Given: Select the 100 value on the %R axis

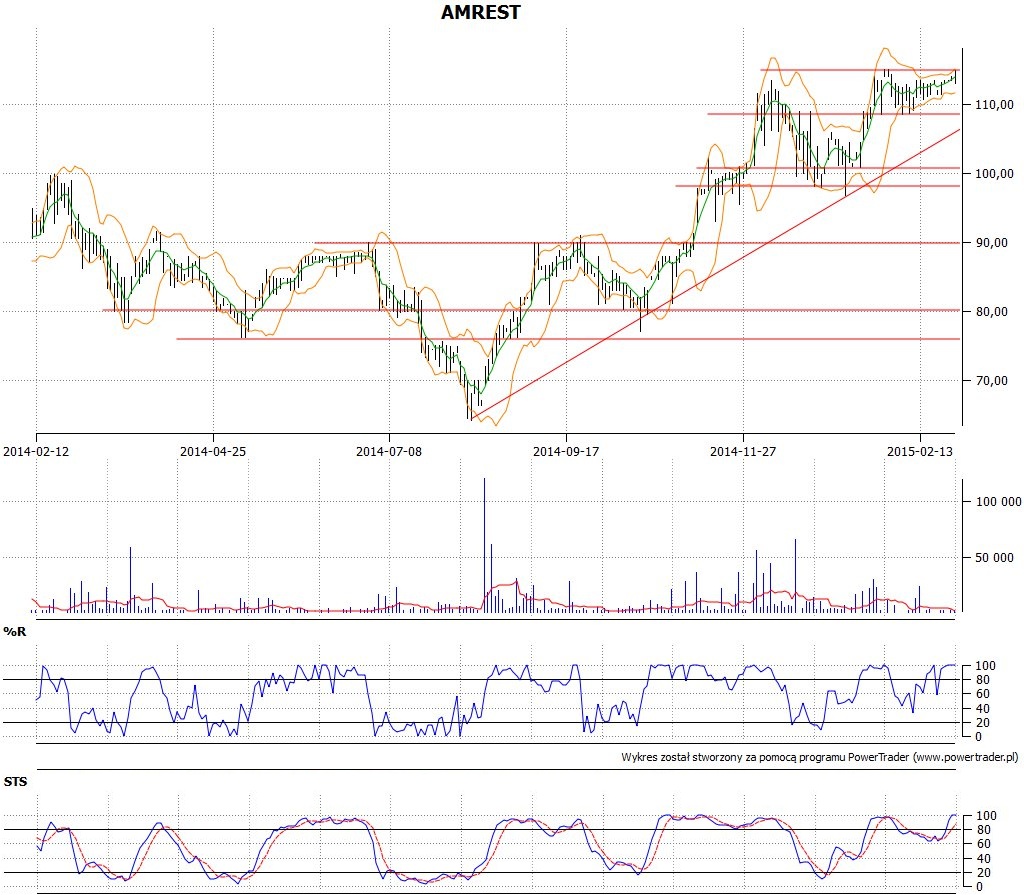Looking at the screenshot, I should tap(985, 666).
